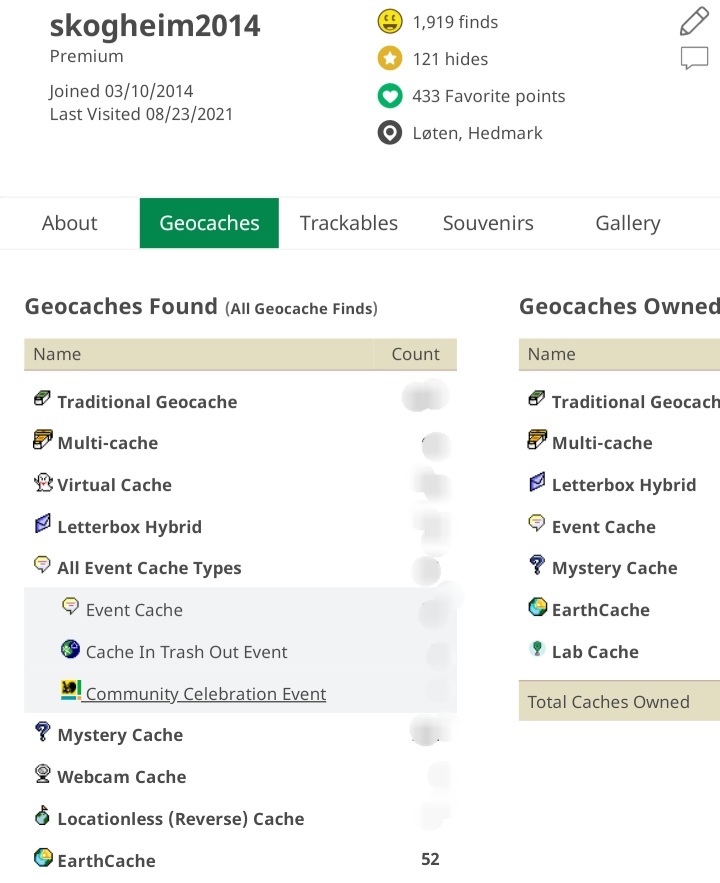Click the gold star hides icon
720x883 pixels.
tap(390, 59)
